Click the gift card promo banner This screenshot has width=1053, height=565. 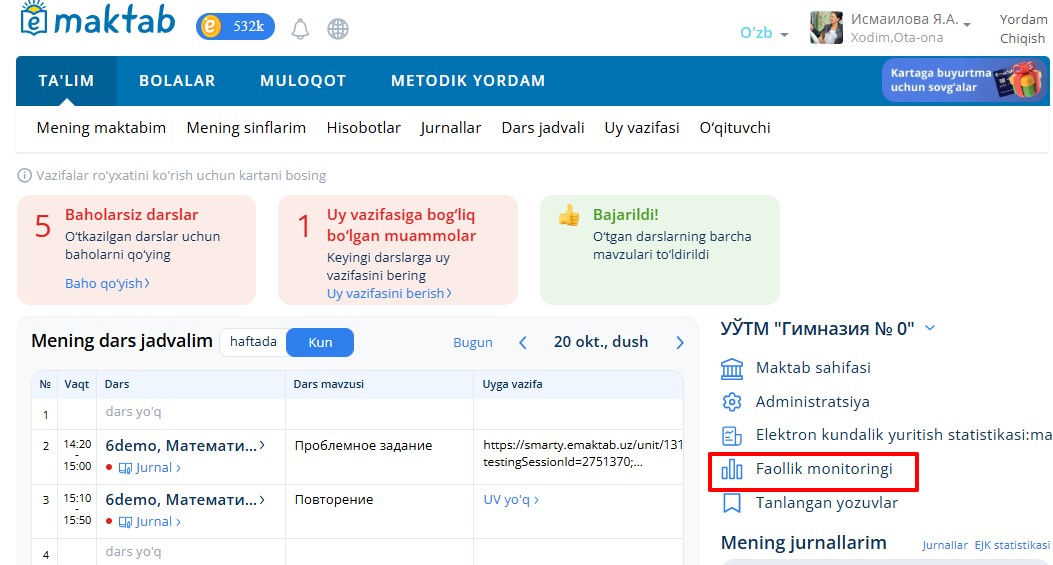coord(964,80)
